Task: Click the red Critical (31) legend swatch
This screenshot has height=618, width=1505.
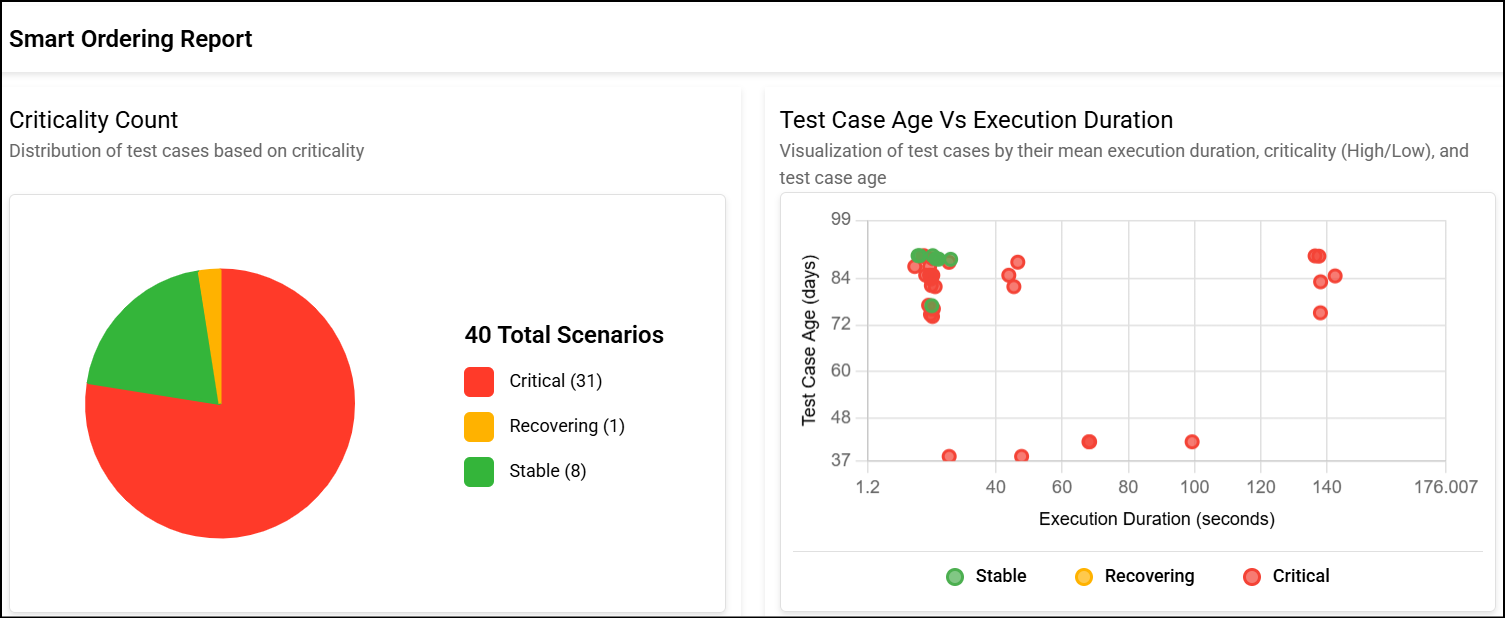Action: point(479,381)
